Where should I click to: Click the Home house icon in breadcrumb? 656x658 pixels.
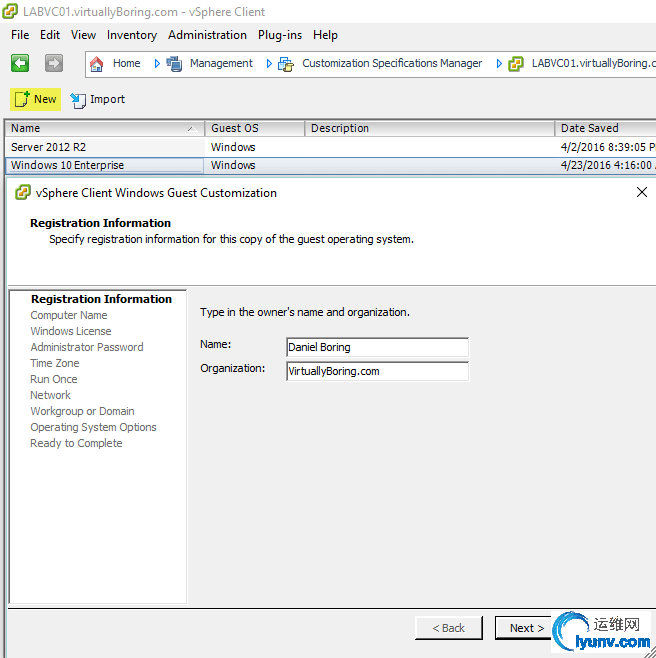coord(97,64)
